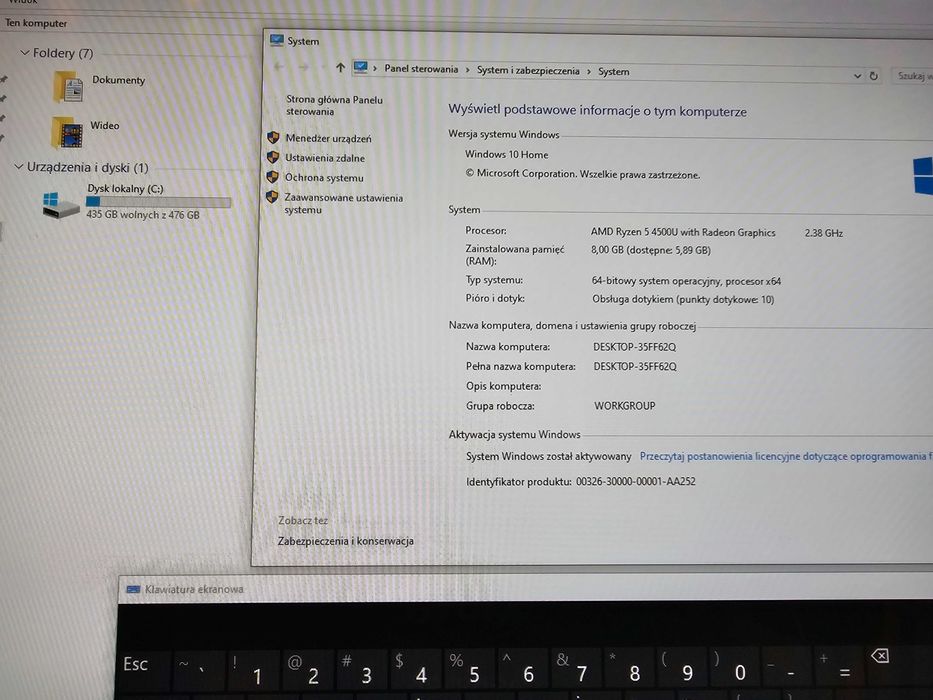Click the Windows logo in System window
The image size is (933, 700).
point(923,175)
